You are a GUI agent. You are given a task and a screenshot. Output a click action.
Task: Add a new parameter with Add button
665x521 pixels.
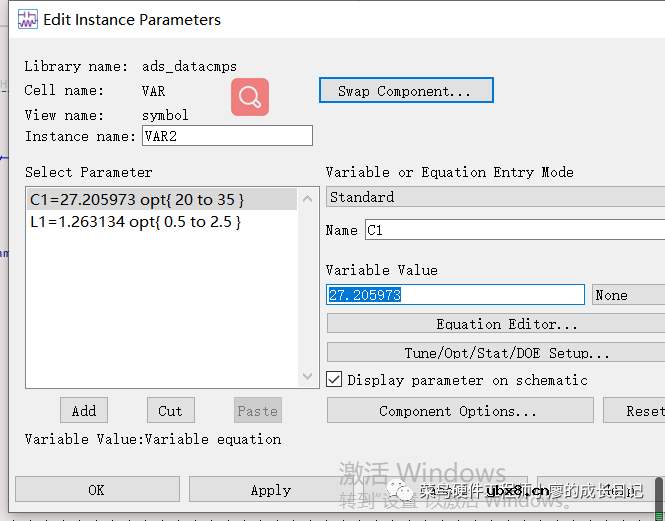point(84,410)
